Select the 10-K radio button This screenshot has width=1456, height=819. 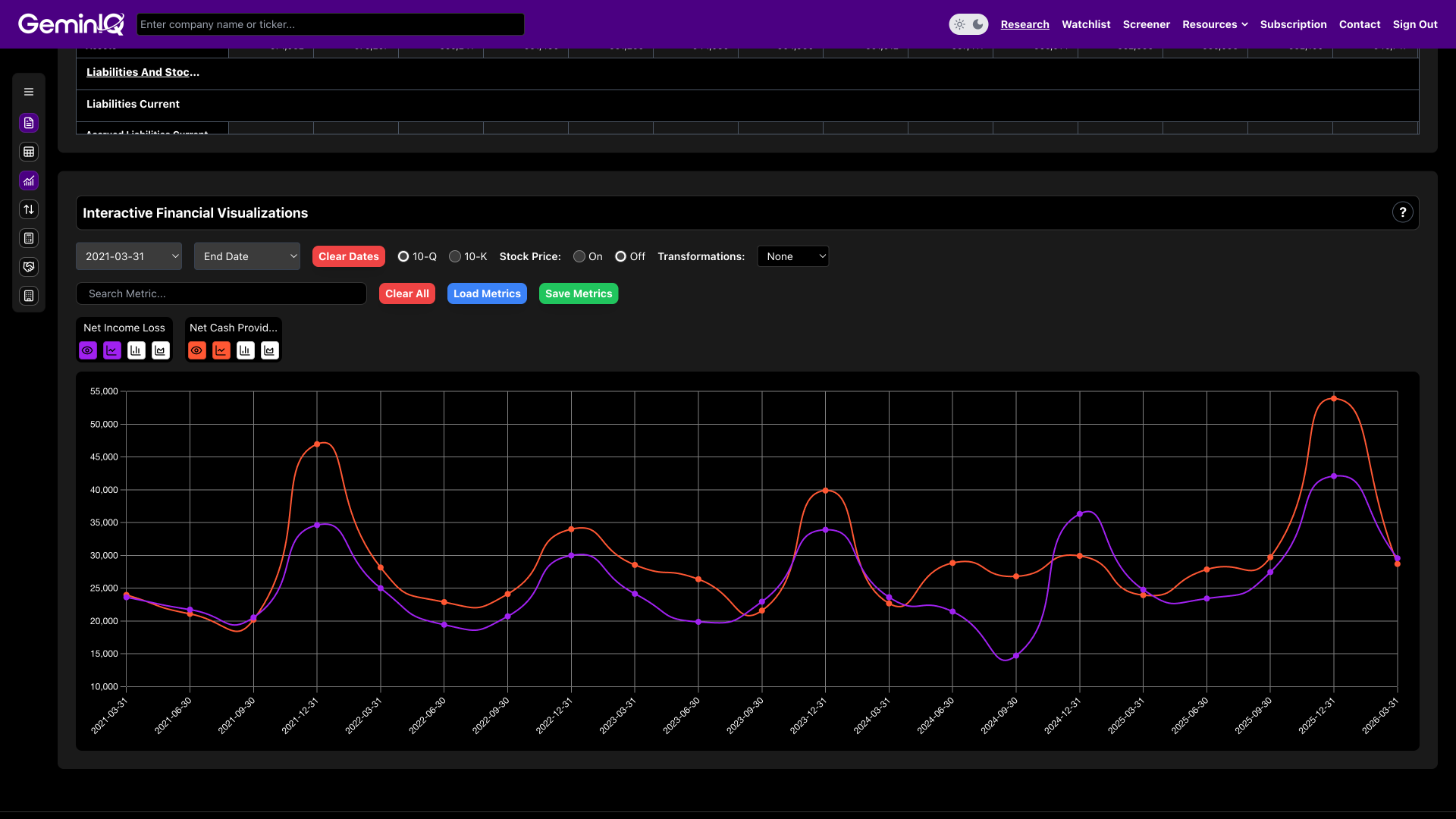coord(455,256)
